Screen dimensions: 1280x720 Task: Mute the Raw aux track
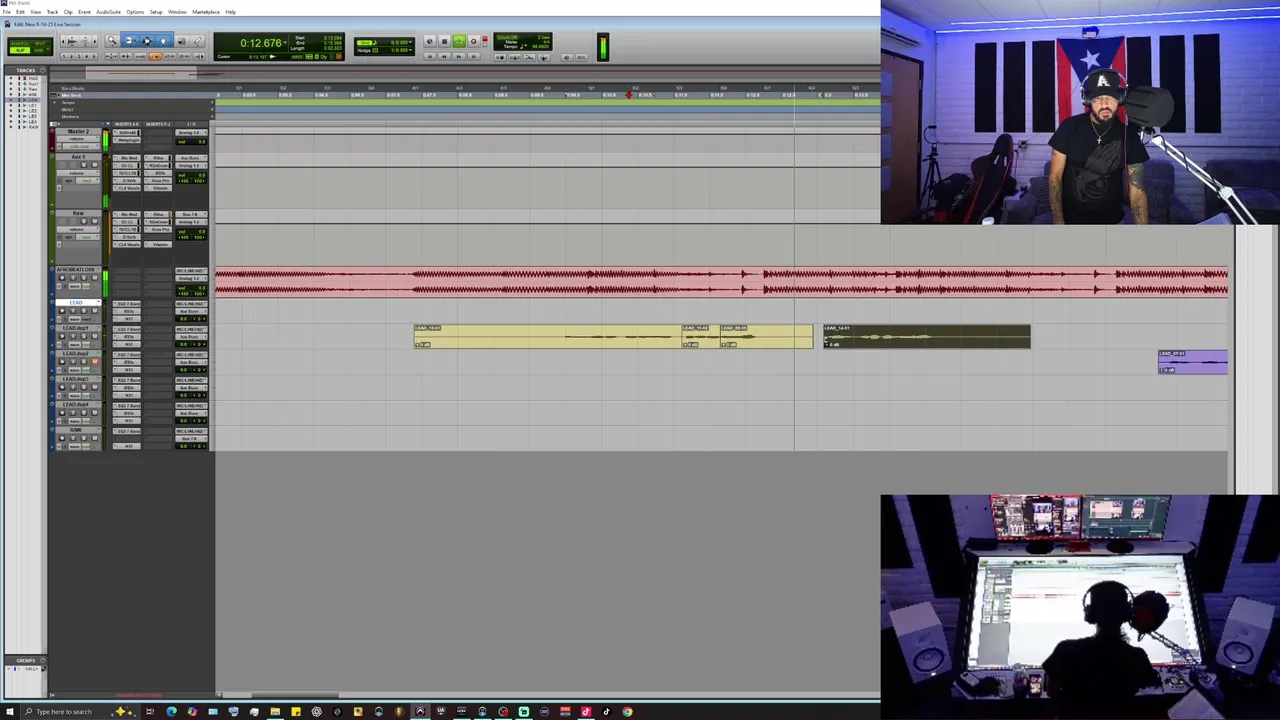(94, 221)
